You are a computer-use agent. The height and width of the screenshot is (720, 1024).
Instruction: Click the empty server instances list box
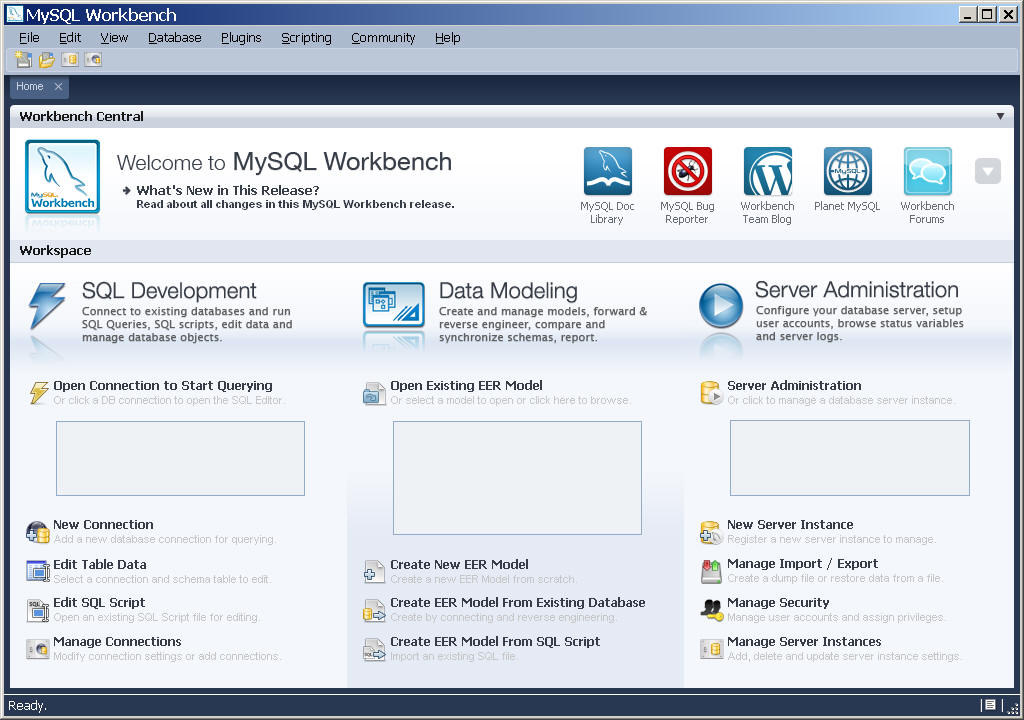(850, 458)
